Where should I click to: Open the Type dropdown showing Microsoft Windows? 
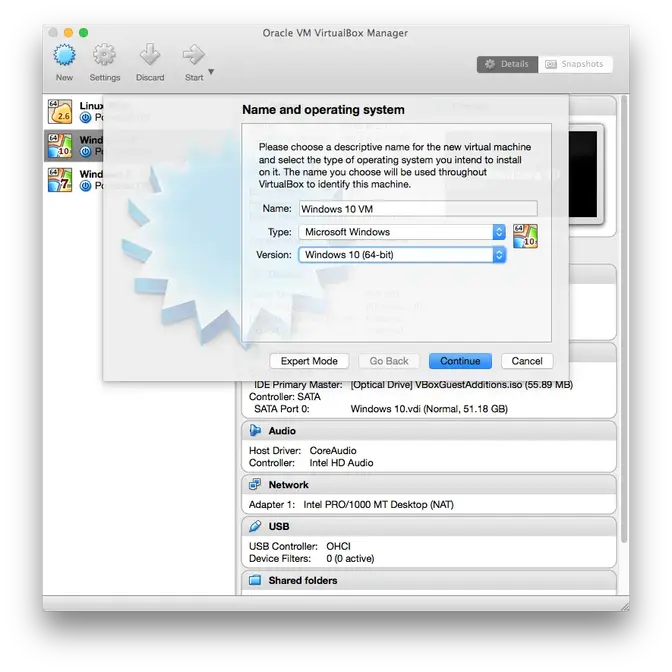[x=402, y=232]
